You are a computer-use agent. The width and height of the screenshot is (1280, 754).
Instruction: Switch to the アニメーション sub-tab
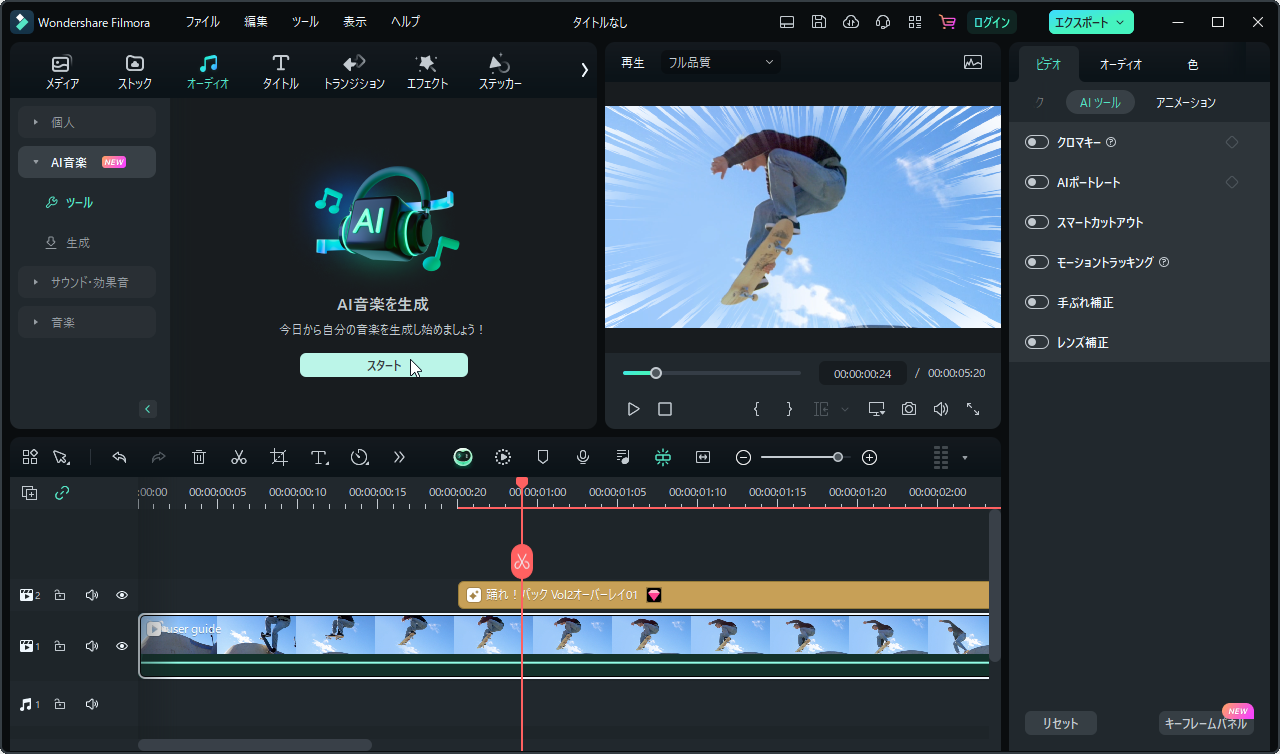[1186, 102]
